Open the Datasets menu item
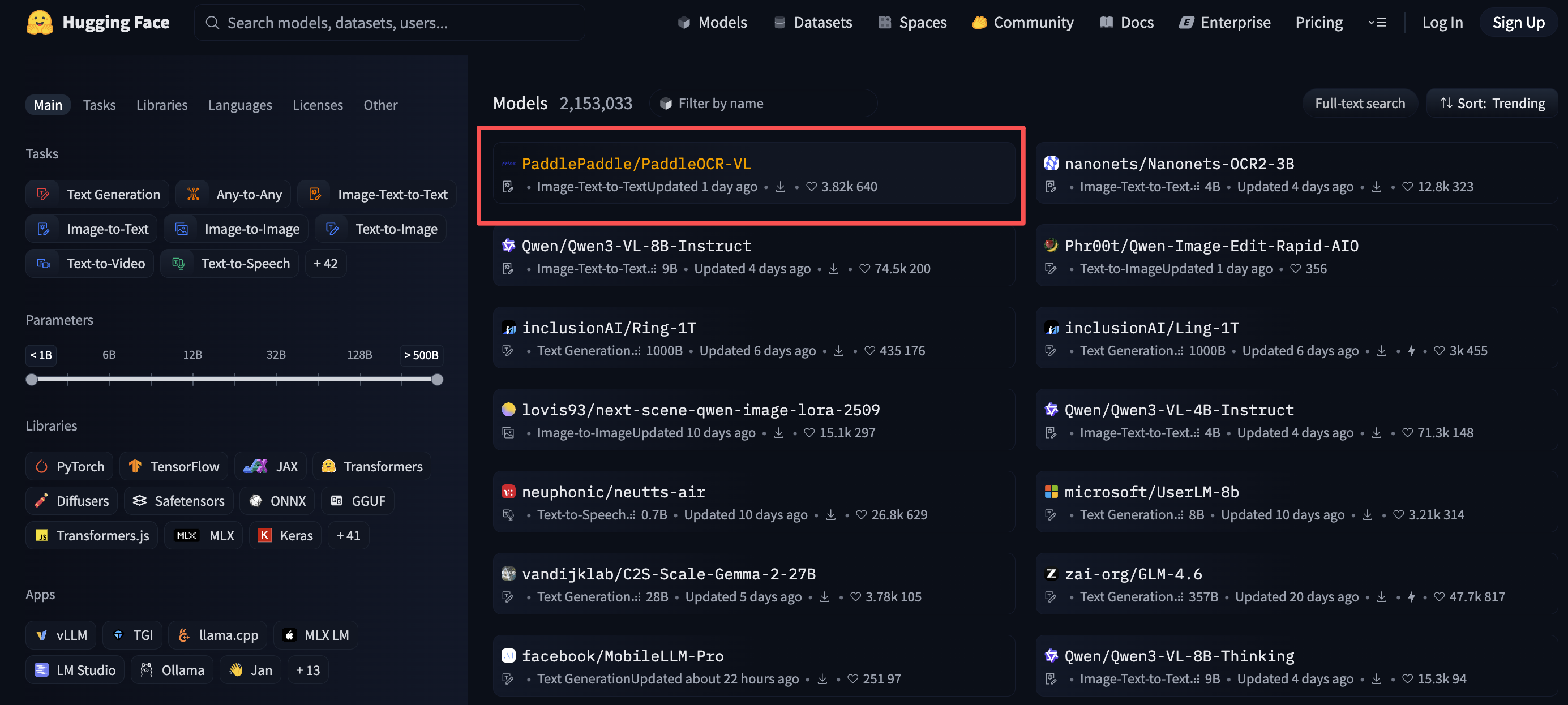The height and width of the screenshot is (705, 1568). coord(813,23)
